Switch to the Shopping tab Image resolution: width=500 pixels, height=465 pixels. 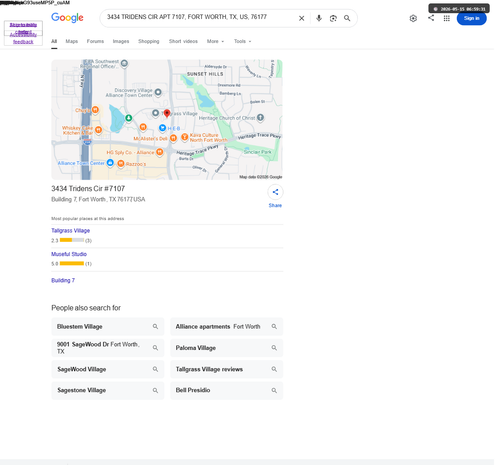[149, 41]
